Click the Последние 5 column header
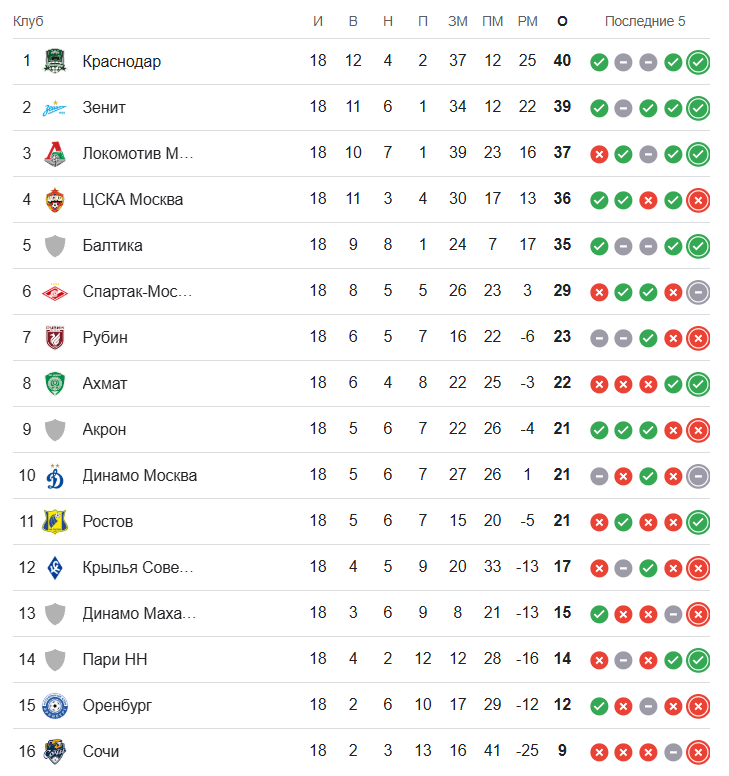Screen dimensions: 729x776 click(x=645, y=21)
